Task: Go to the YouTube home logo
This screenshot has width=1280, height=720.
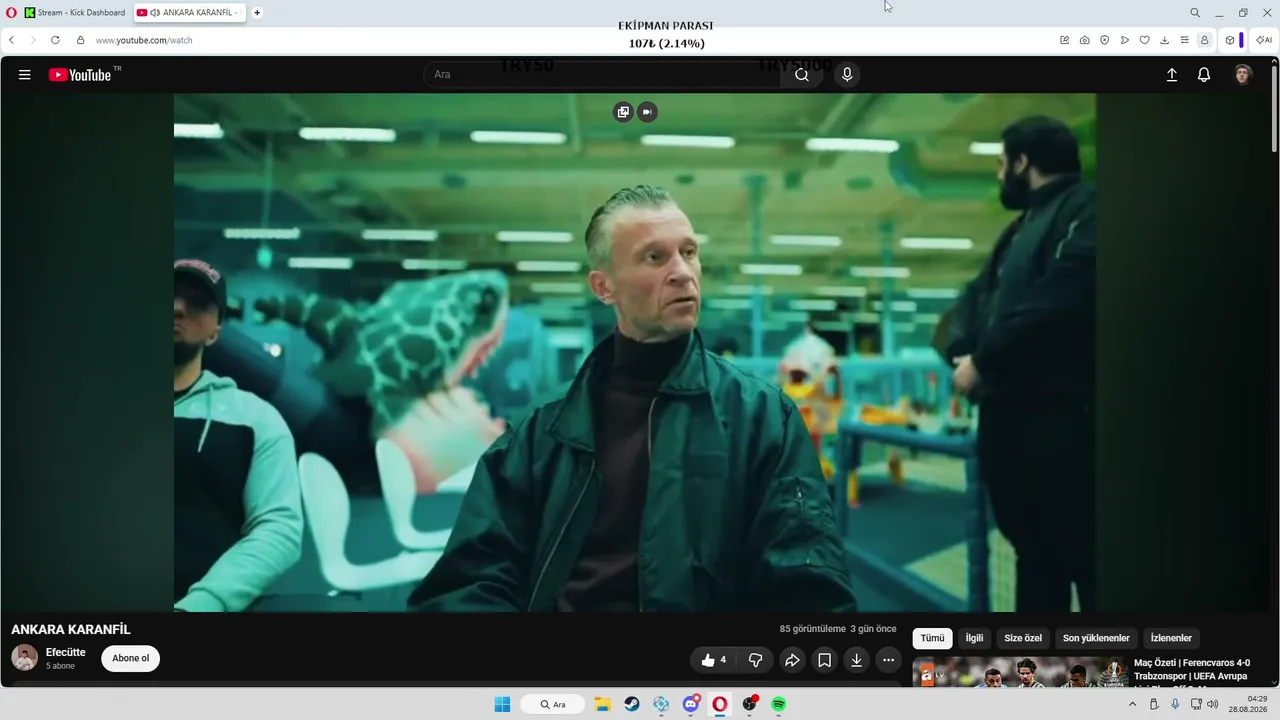Action: tap(80, 75)
